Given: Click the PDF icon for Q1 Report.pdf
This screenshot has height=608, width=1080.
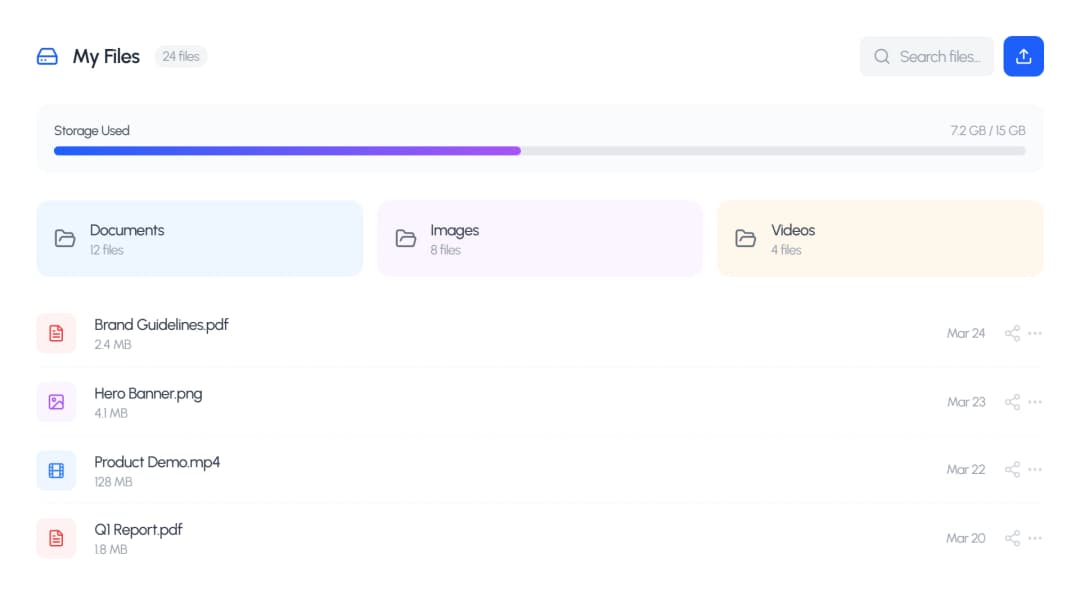Looking at the screenshot, I should (x=56, y=538).
